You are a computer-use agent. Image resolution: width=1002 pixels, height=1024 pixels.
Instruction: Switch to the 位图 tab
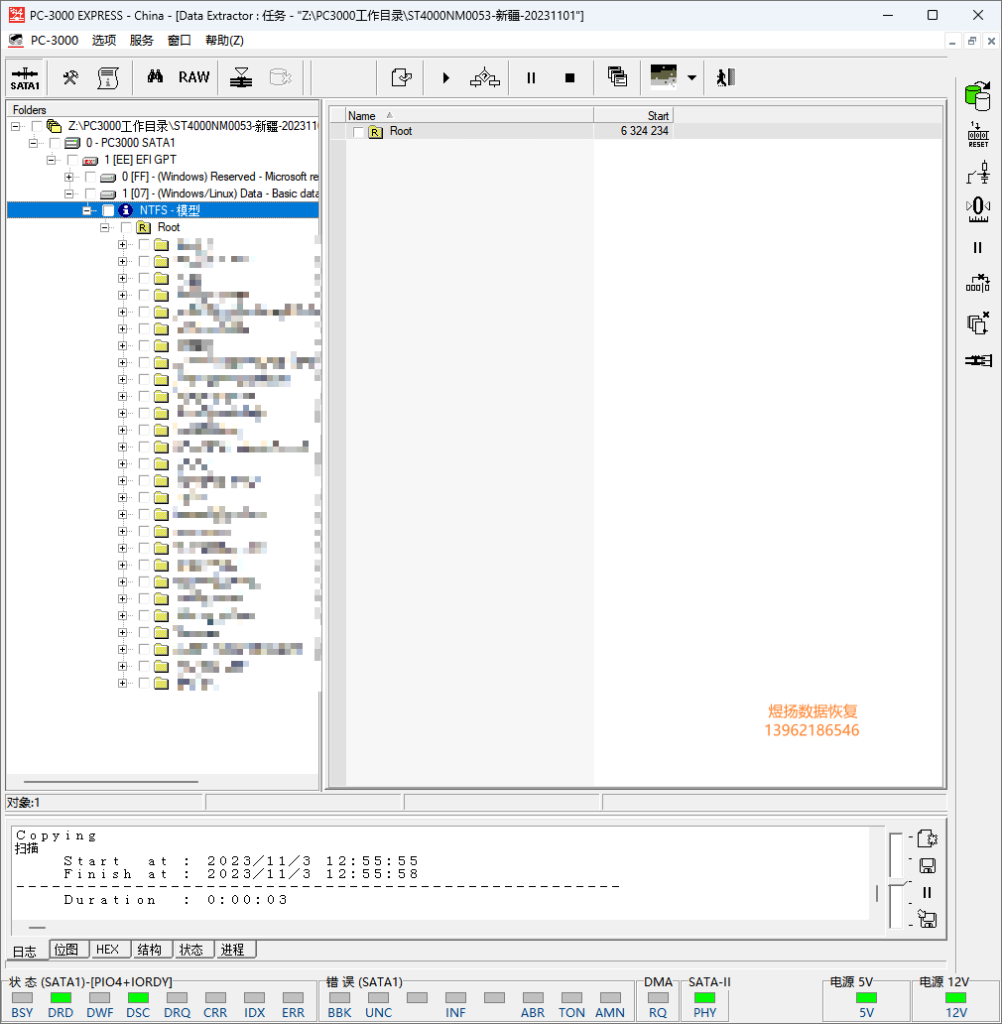click(x=67, y=949)
